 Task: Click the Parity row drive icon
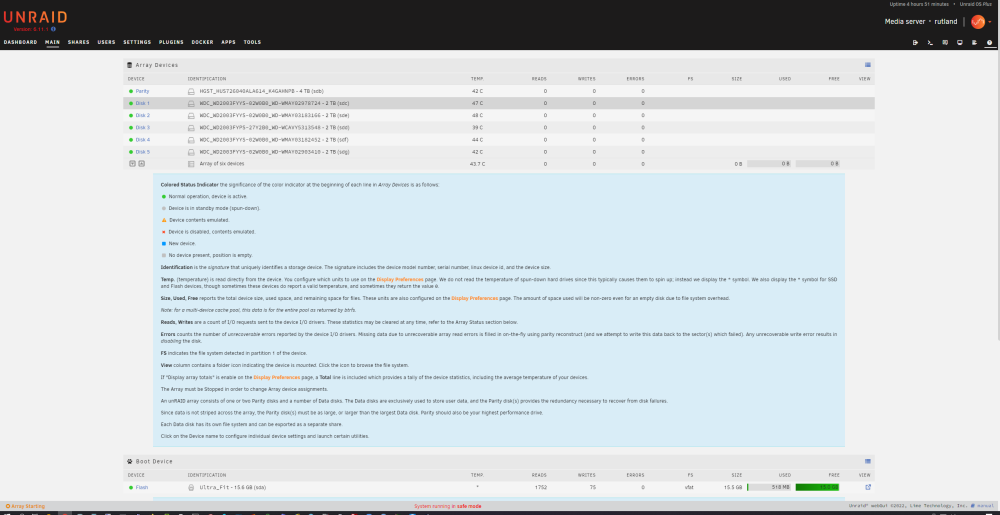(x=191, y=91)
